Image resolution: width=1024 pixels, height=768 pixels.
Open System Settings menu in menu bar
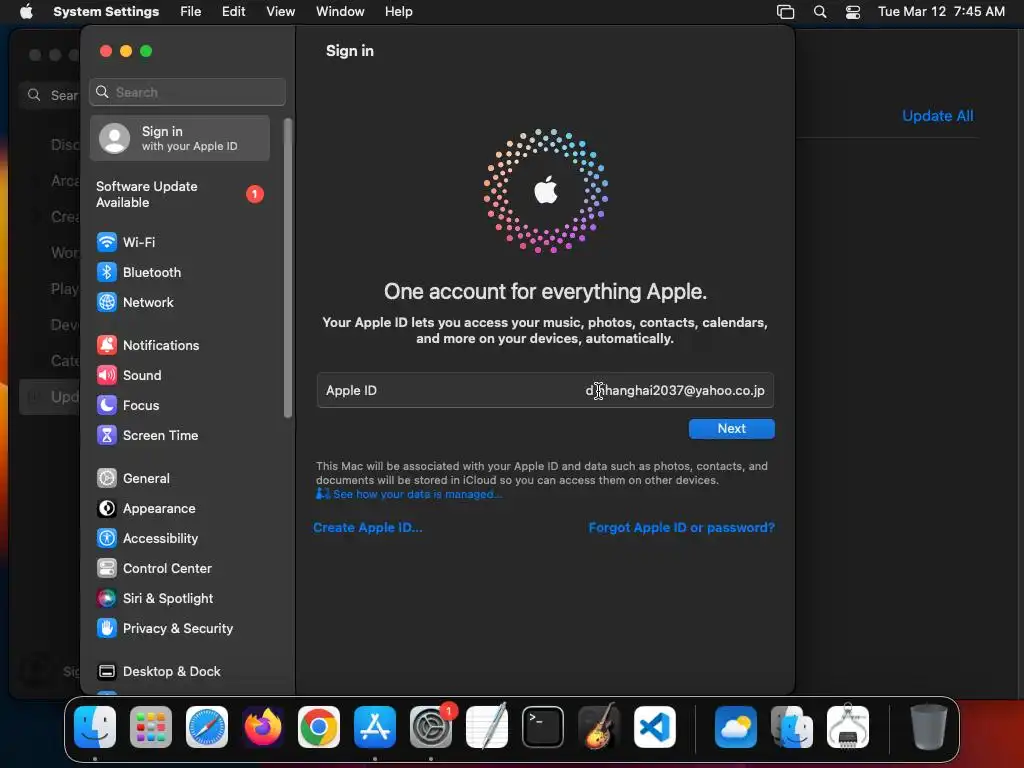106,12
